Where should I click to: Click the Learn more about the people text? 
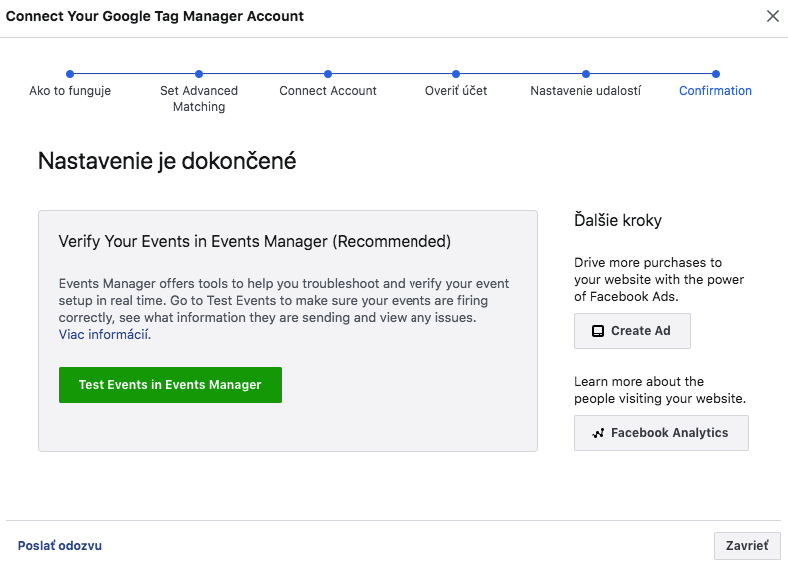(660, 390)
